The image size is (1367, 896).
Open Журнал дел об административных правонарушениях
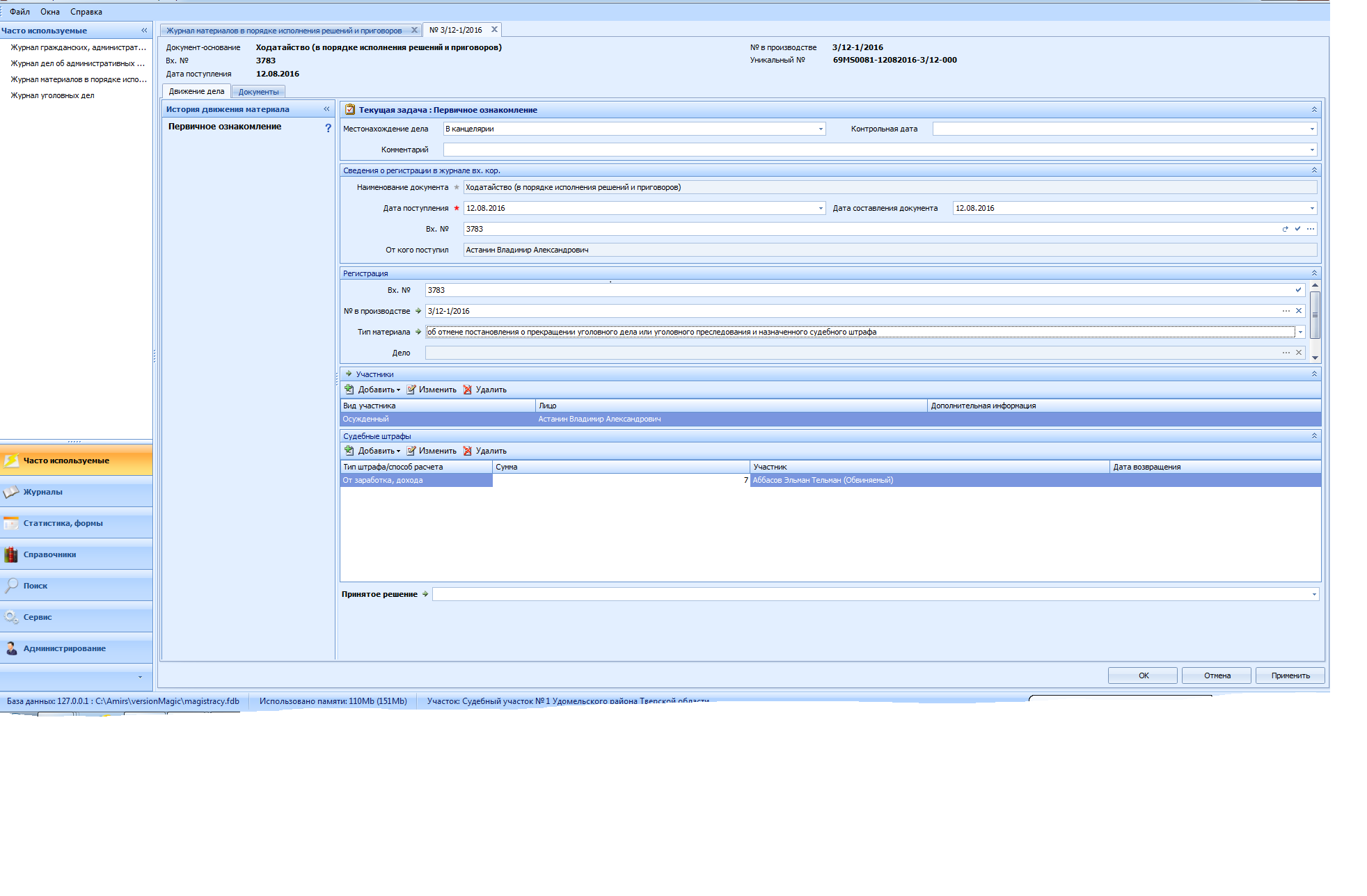click(x=78, y=63)
